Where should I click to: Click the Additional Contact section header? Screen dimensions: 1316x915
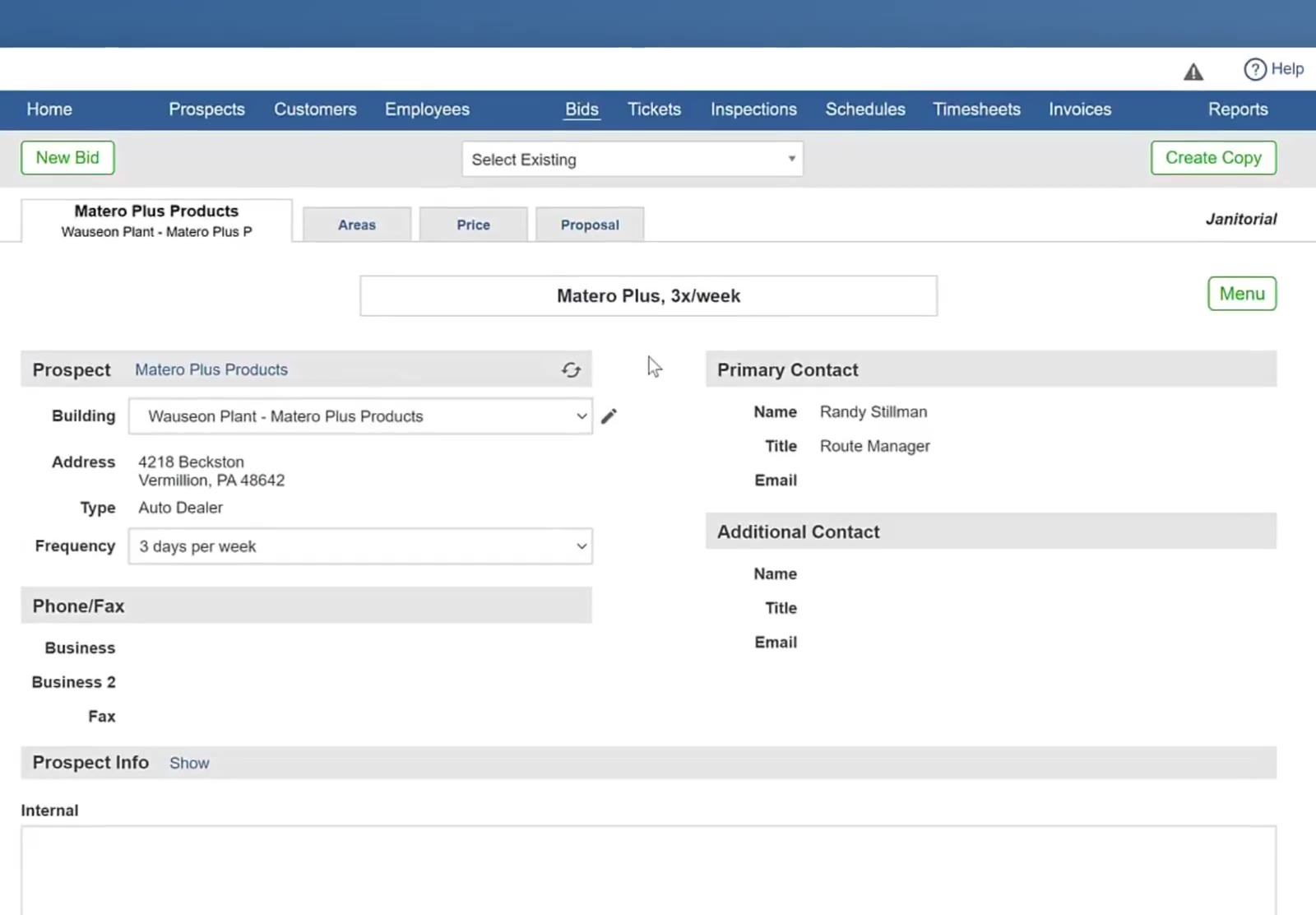[991, 532]
